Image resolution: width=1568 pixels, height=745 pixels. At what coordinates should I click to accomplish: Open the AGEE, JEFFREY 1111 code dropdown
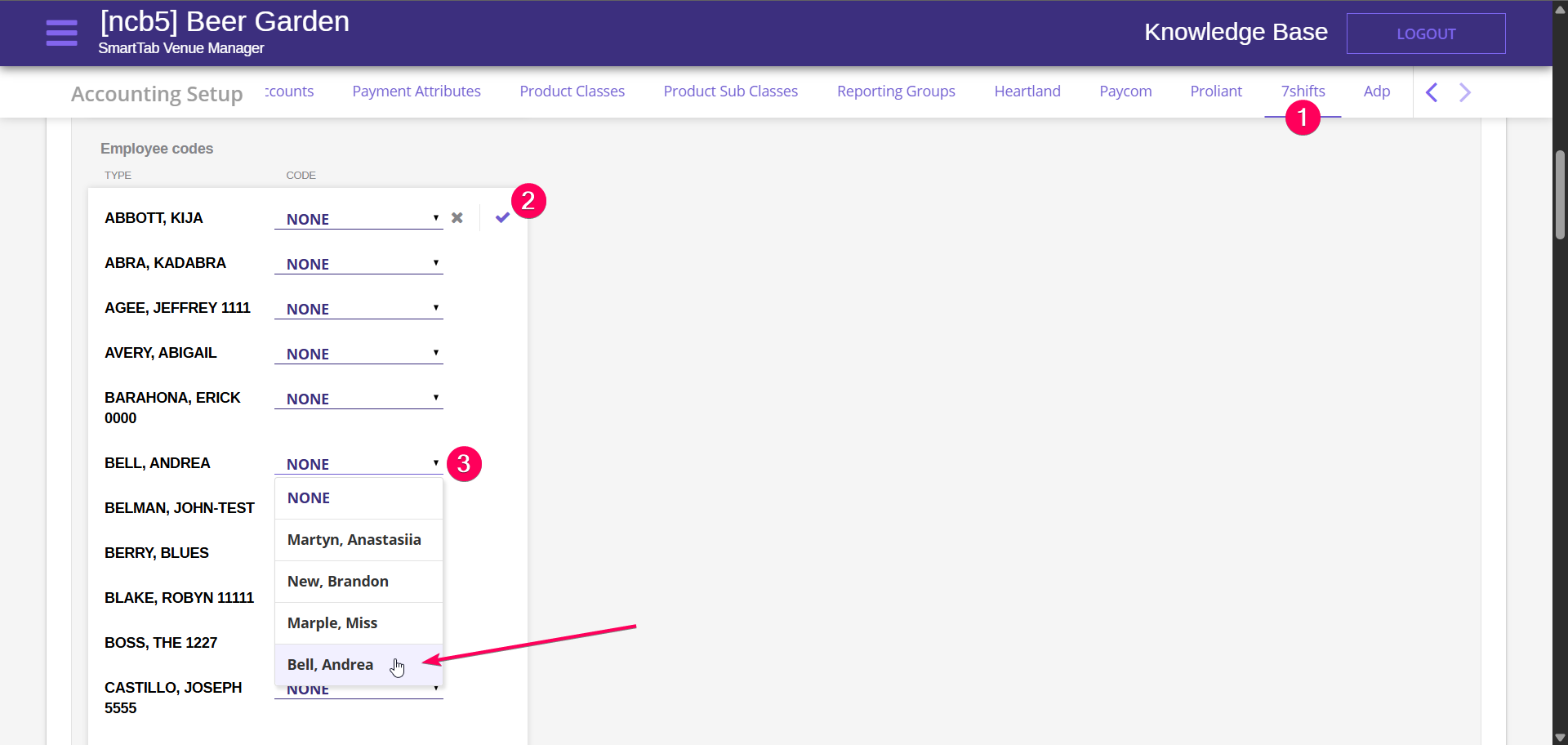[x=359, y=309]
